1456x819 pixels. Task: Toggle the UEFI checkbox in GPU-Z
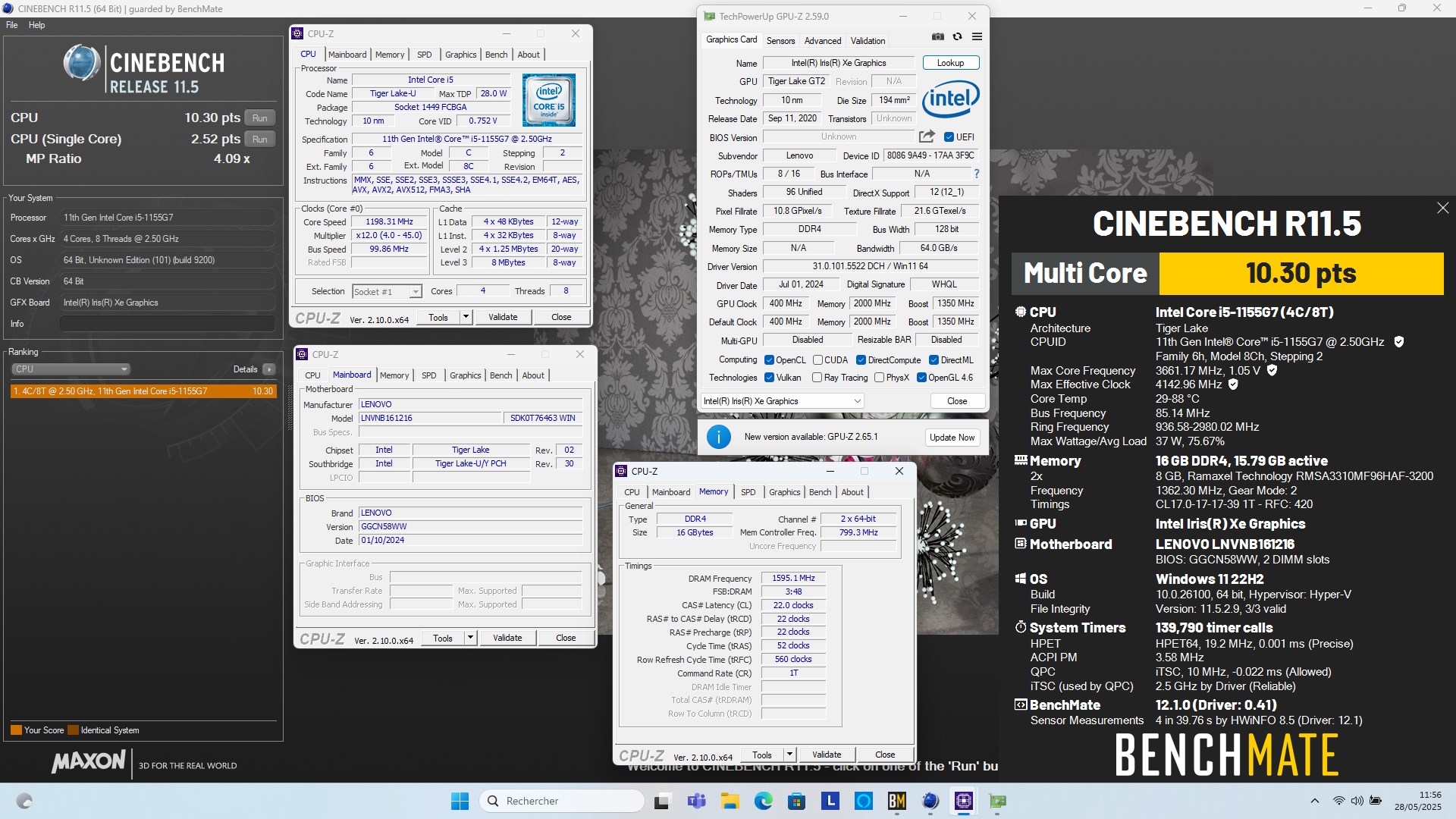[949, 137]
